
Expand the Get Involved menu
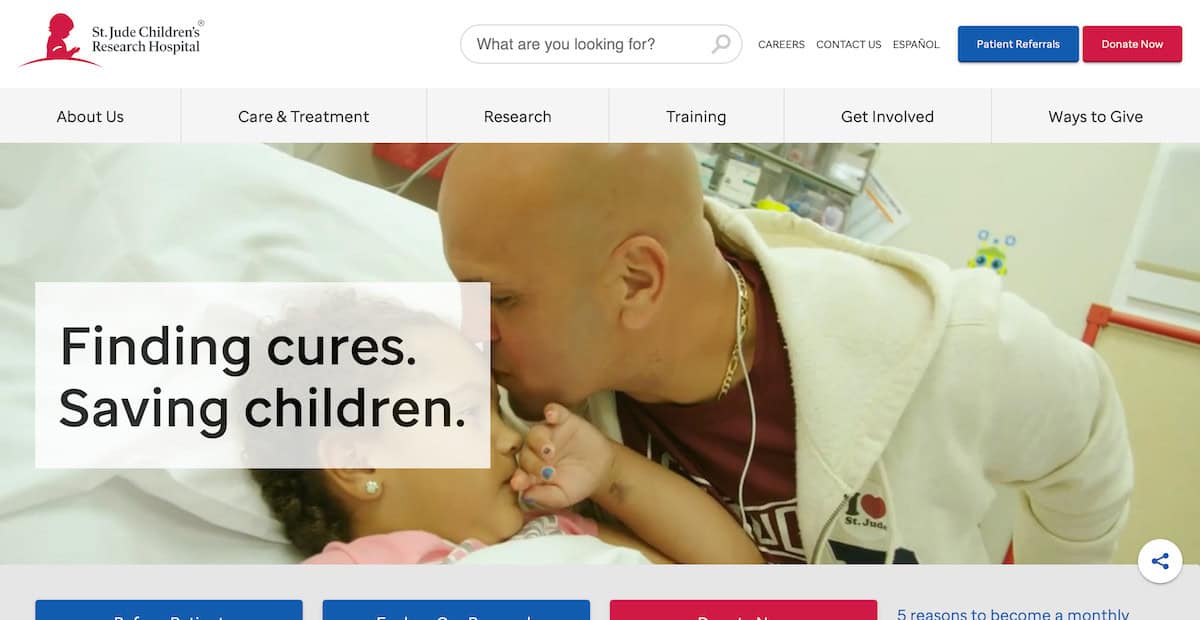click(887, 116)
